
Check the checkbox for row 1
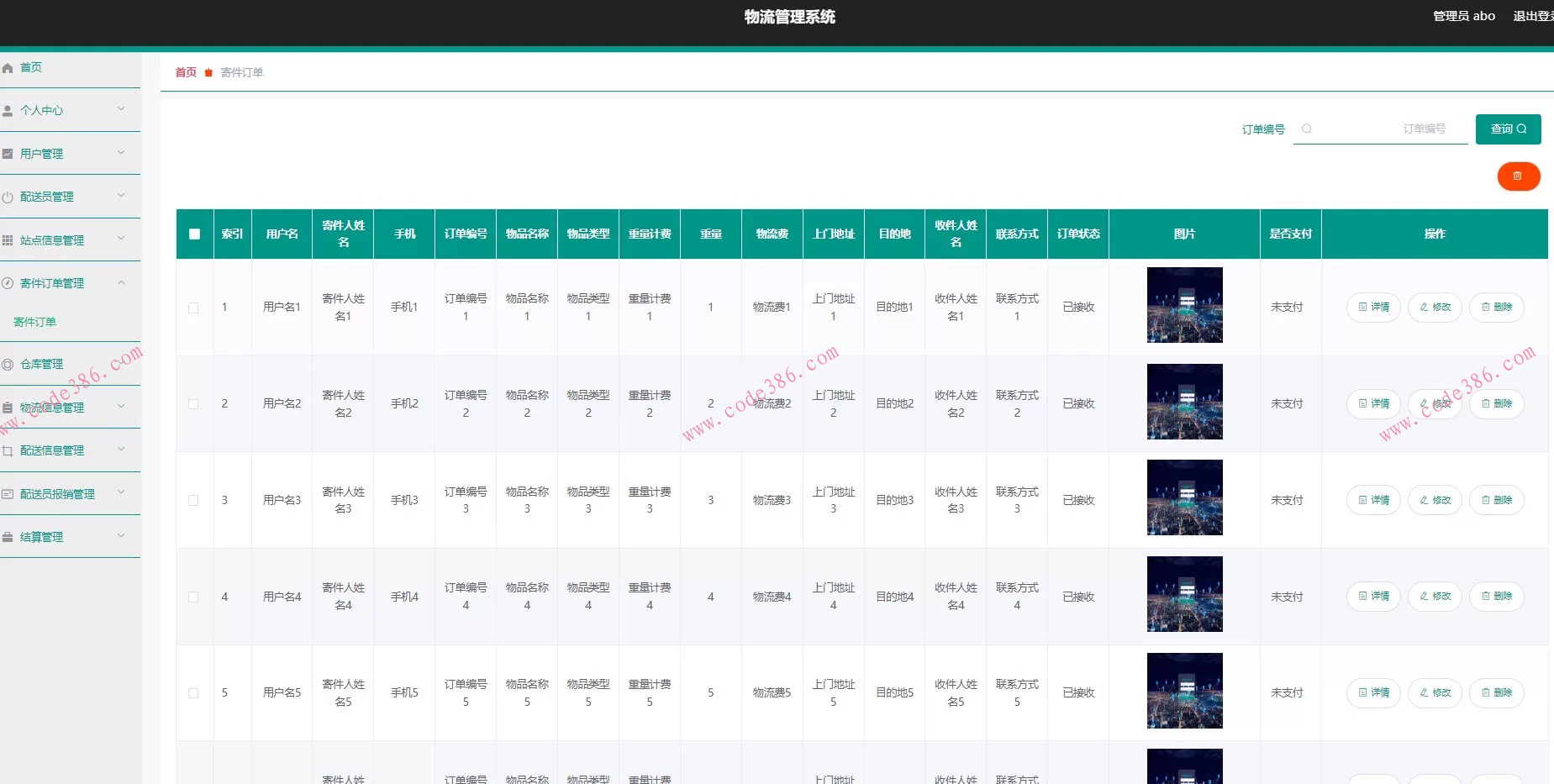[x=194, y=308]
